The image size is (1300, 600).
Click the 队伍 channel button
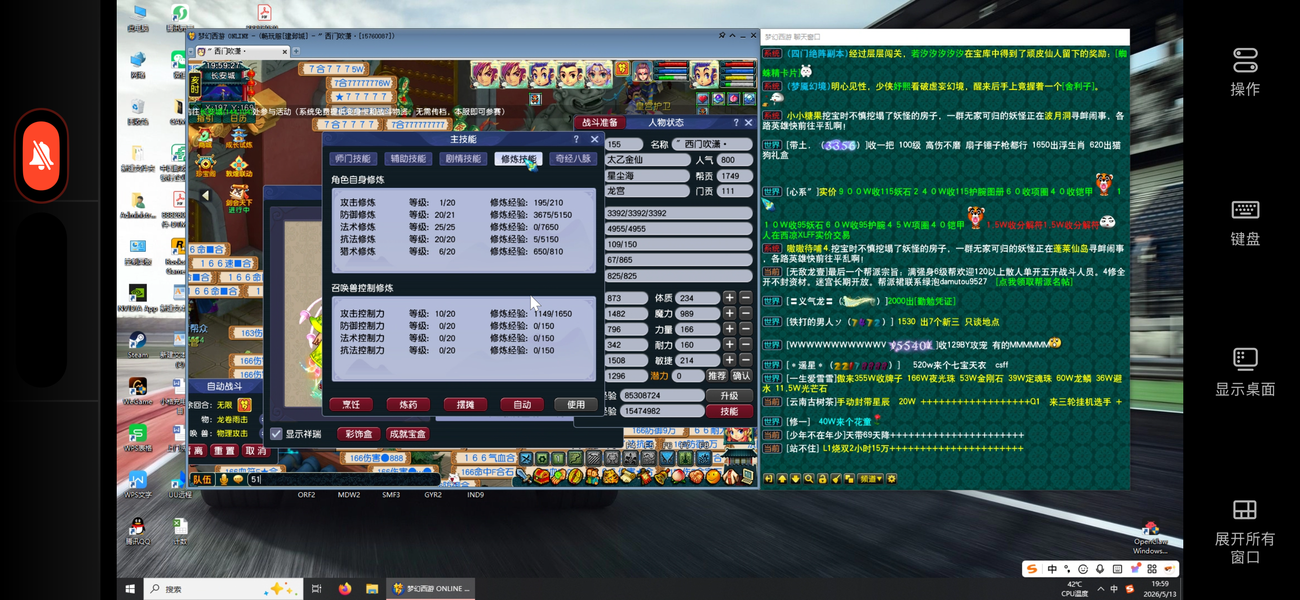pyautogui.click(x=202, y=480)
